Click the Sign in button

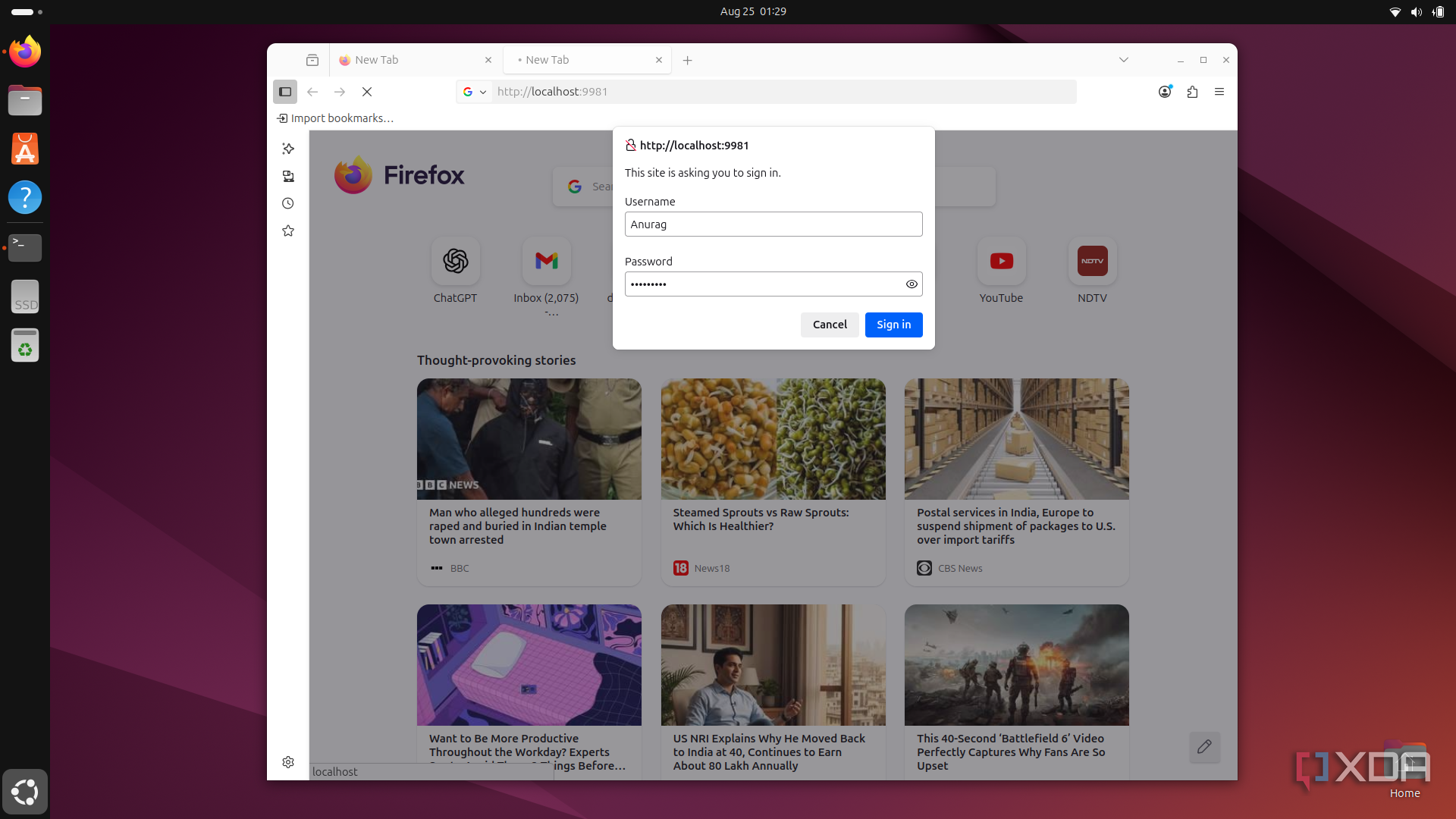pyautogui.click(x=893, y=325)
